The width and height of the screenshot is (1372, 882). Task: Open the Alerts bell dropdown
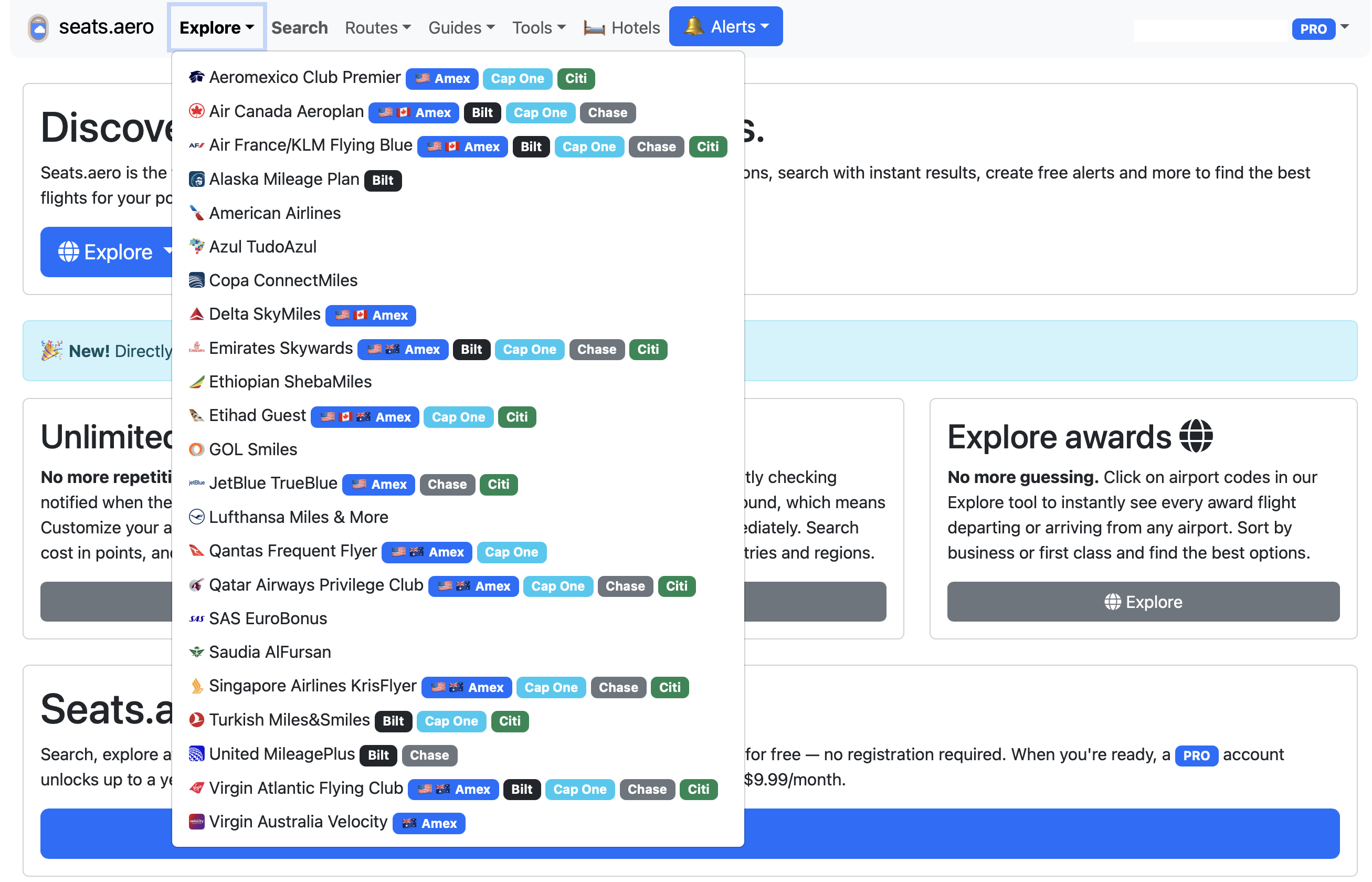(x=725, y=26)
